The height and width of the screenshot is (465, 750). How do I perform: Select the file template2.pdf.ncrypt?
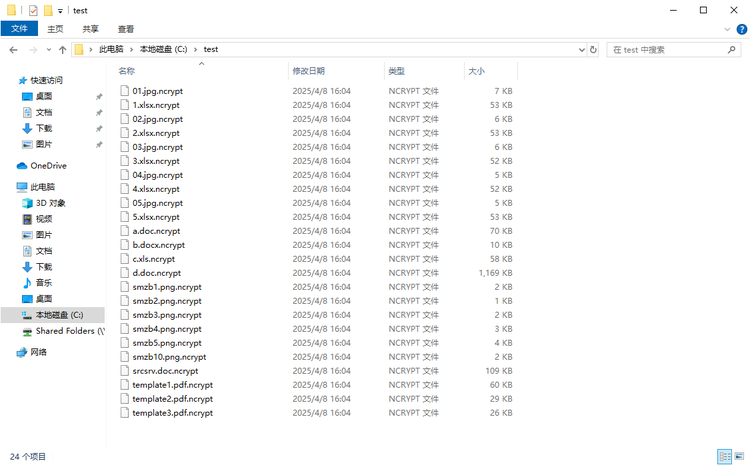point(172,399)
